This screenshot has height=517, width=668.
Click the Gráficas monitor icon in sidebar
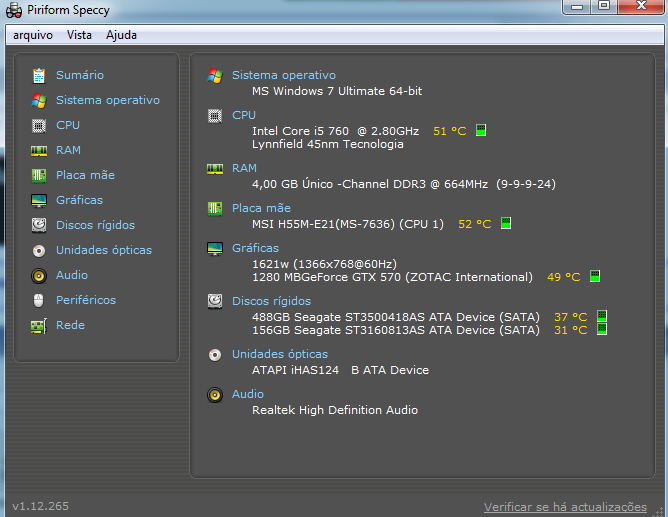coord(39,200)
